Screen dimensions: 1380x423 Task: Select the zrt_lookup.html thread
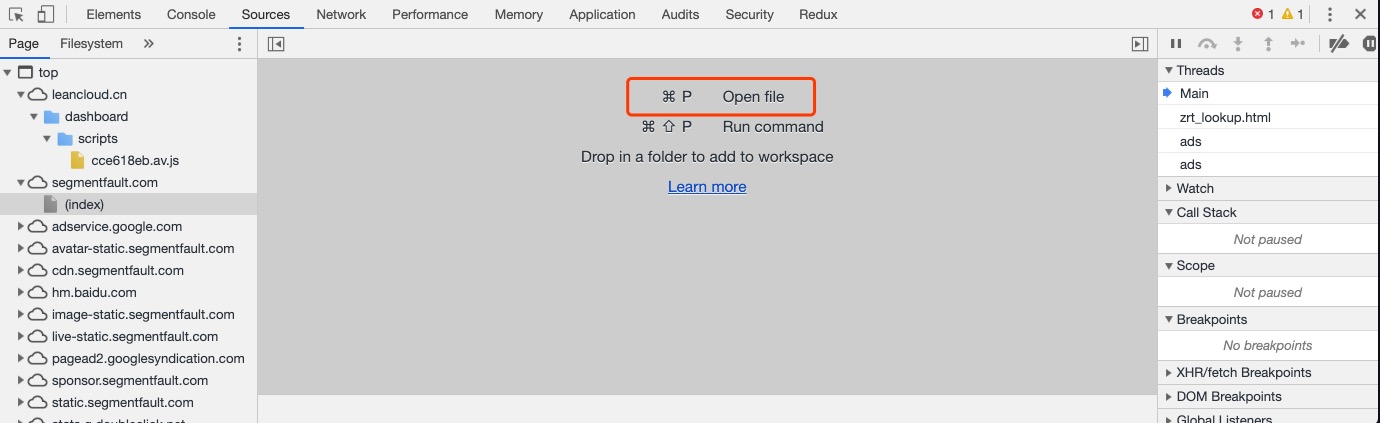click(x=1225, y=118)
